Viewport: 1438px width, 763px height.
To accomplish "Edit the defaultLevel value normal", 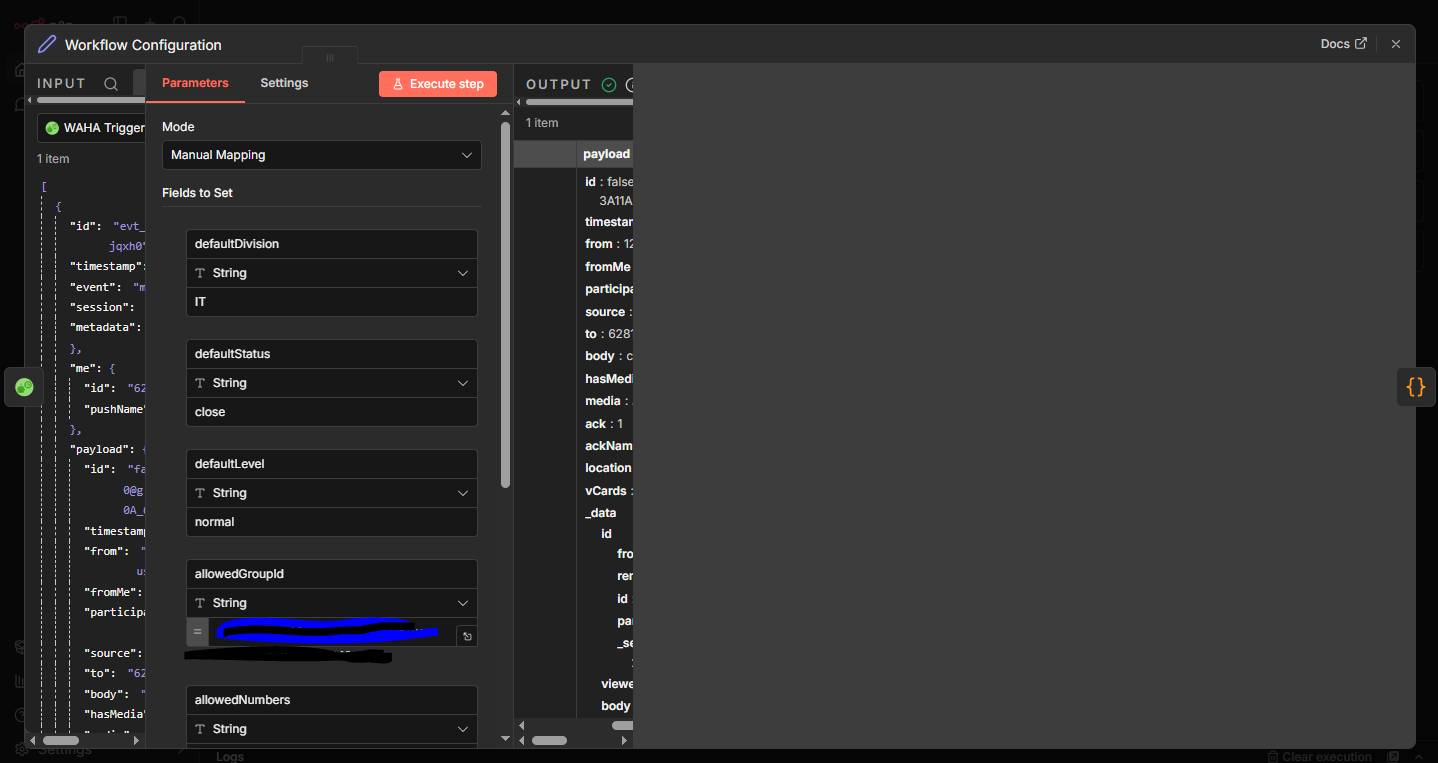I will coord(332,522).
